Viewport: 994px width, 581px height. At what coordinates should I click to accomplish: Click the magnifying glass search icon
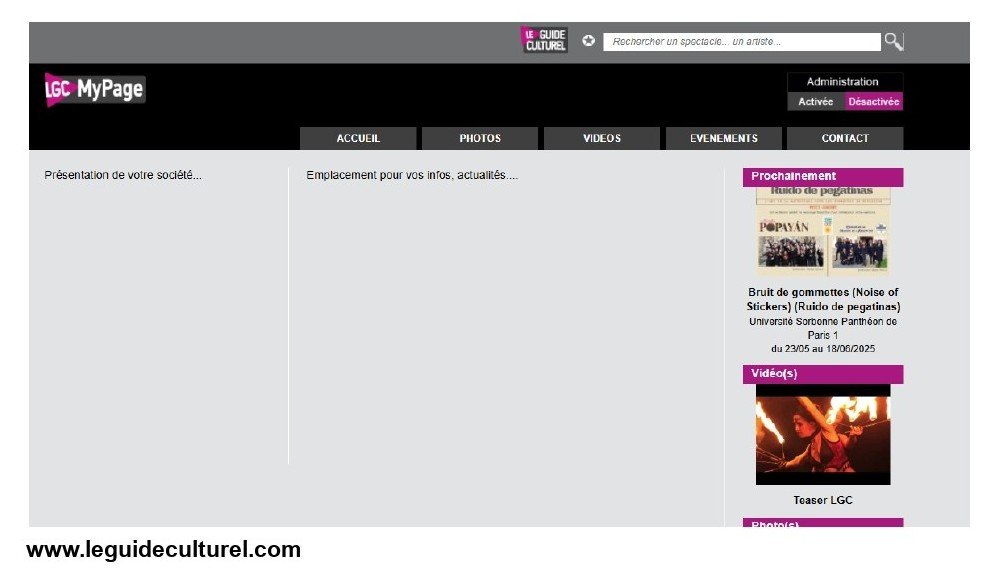[894, 42]
